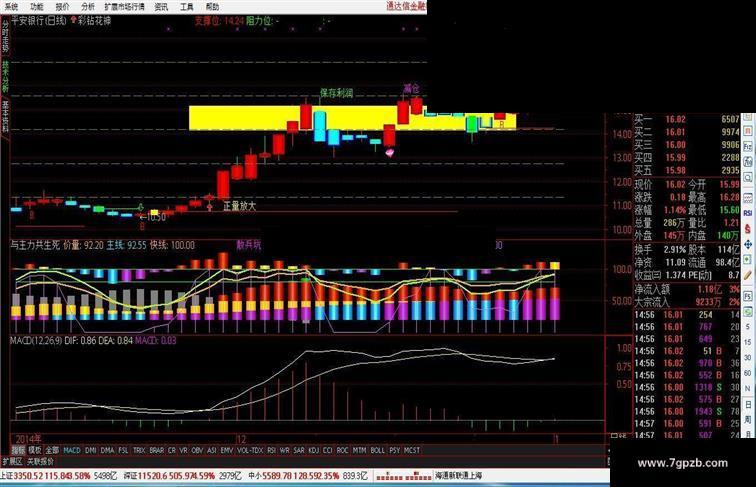This screenshot has width=756, height=487.
Task: Click the RSI icon in right toolbar
Action: [748, 213]
